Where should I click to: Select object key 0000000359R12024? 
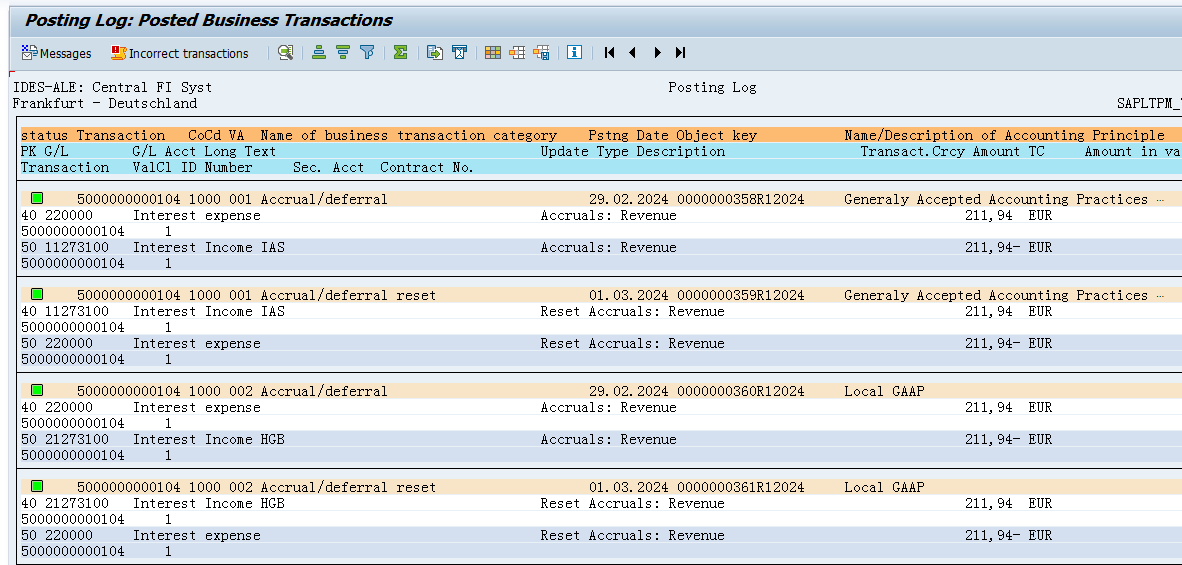[x=740, y=295]
